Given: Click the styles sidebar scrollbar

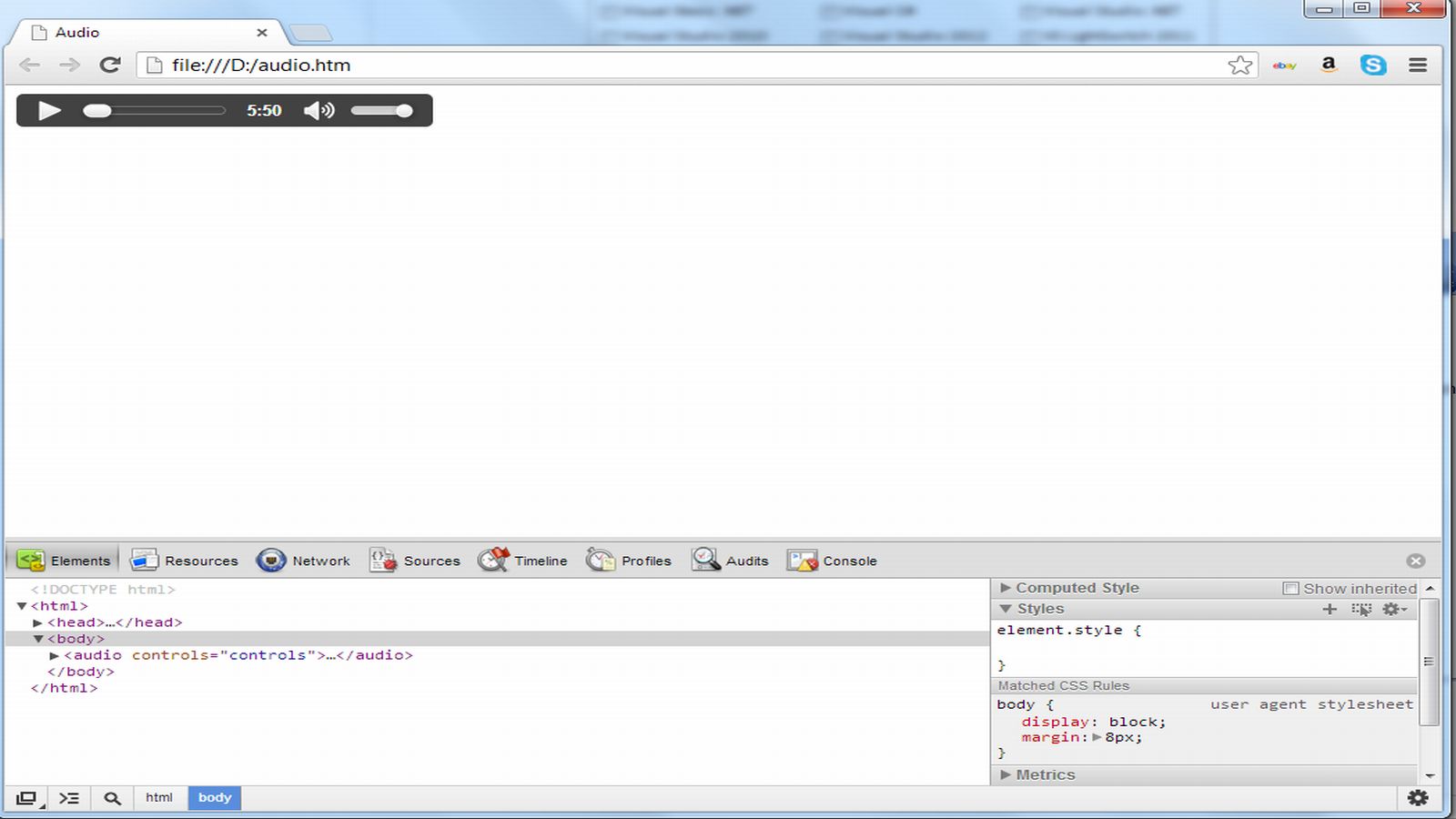Looking at the screenshot, I should (1430, 662).
